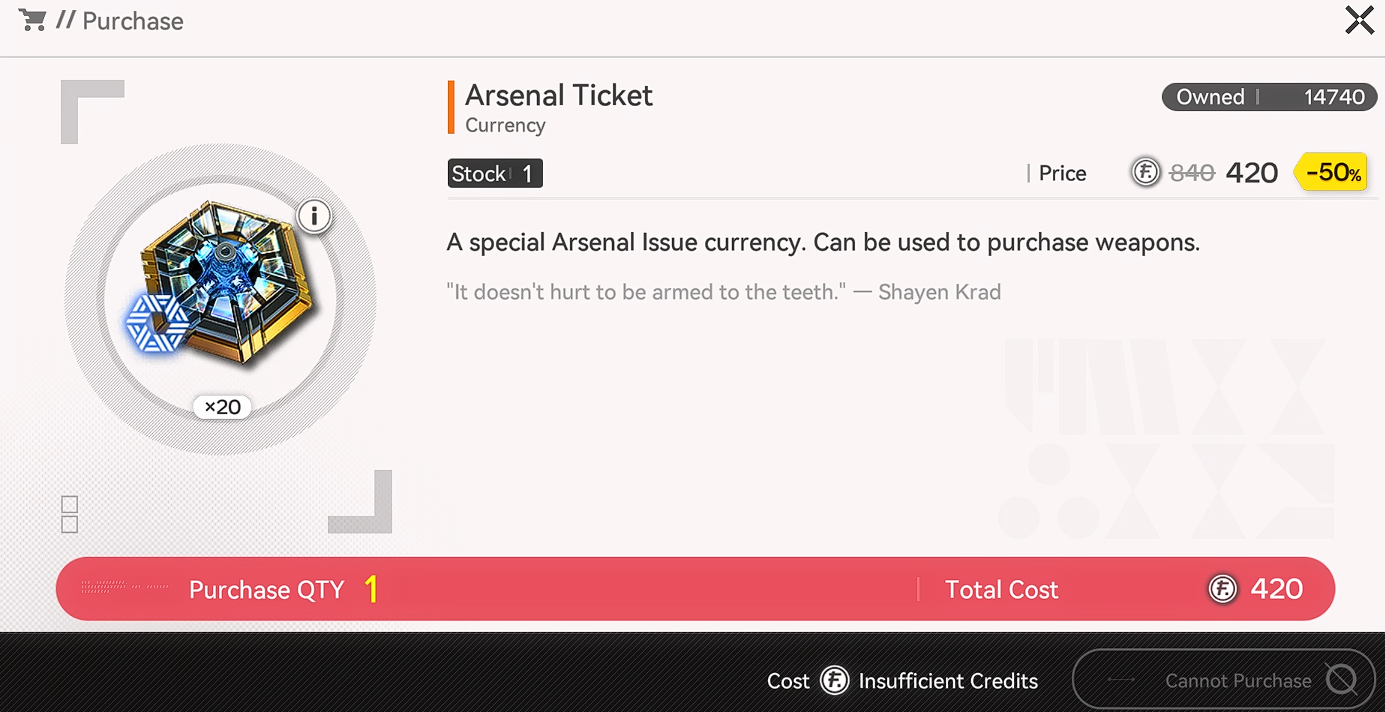Open the item info icon
1385x712 pixels.
click(x=315, y=216)
